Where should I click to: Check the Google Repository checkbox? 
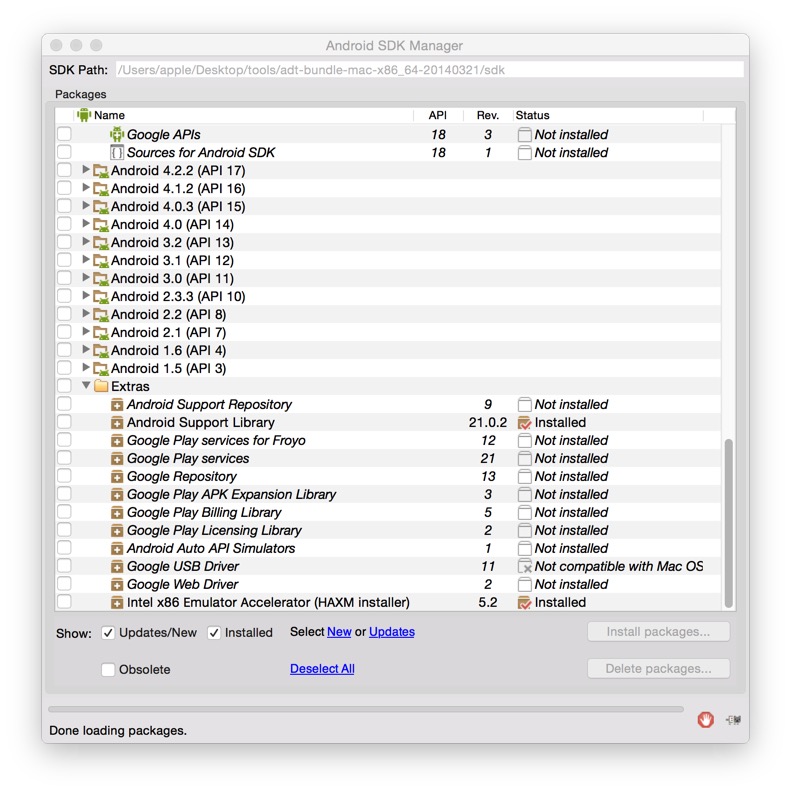64,476
